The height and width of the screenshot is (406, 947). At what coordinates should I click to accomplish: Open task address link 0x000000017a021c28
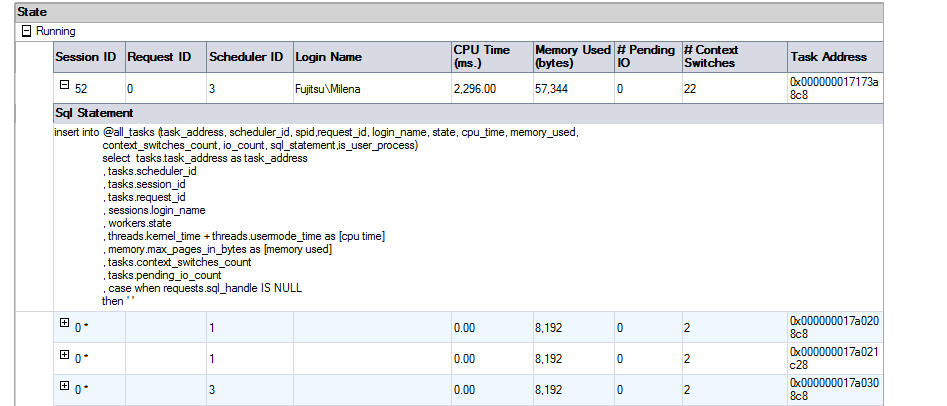pyautogui.click(x=834, y=358)
